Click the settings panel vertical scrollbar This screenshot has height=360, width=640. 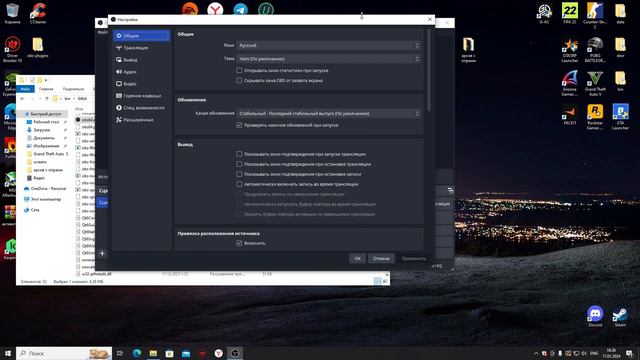(x=429, y=70)
